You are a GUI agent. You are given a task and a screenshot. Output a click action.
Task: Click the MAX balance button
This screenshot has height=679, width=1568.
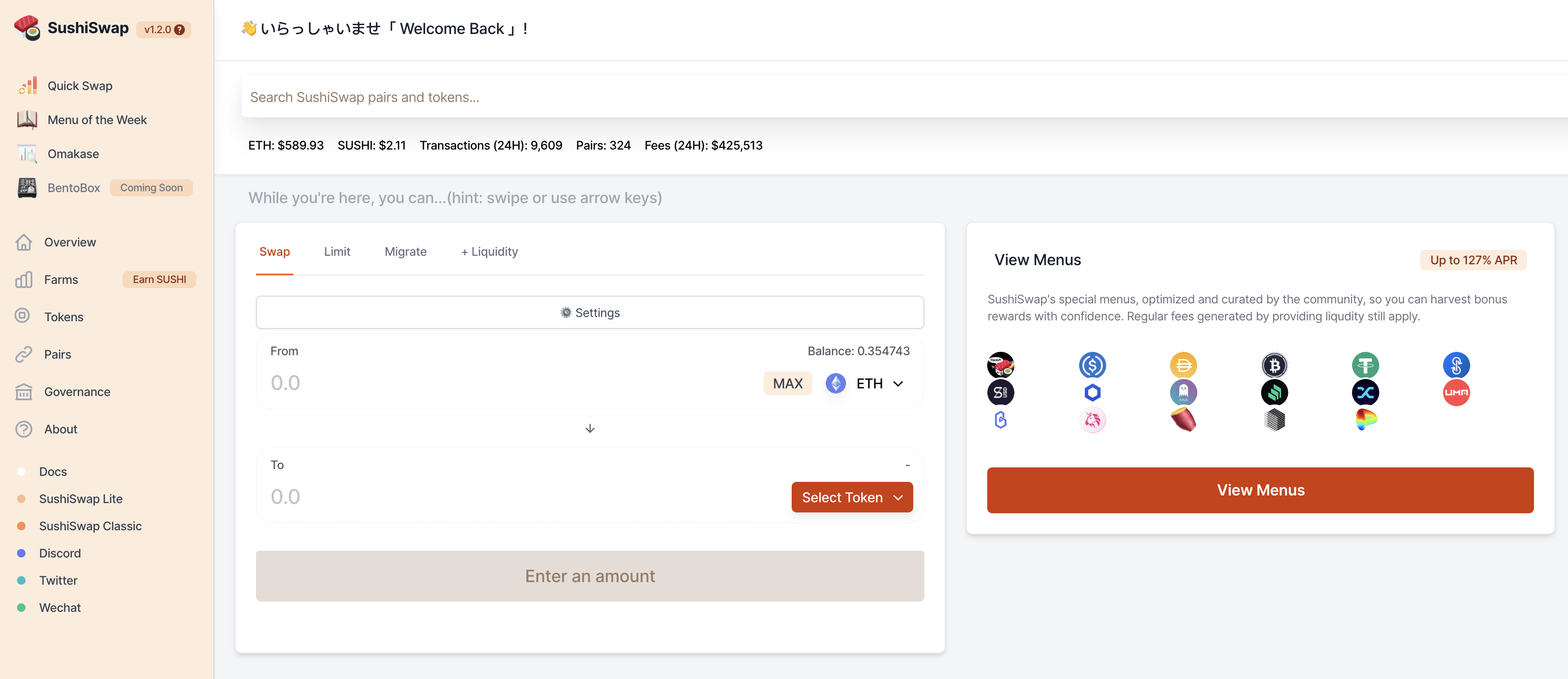(x=788, y=383)
